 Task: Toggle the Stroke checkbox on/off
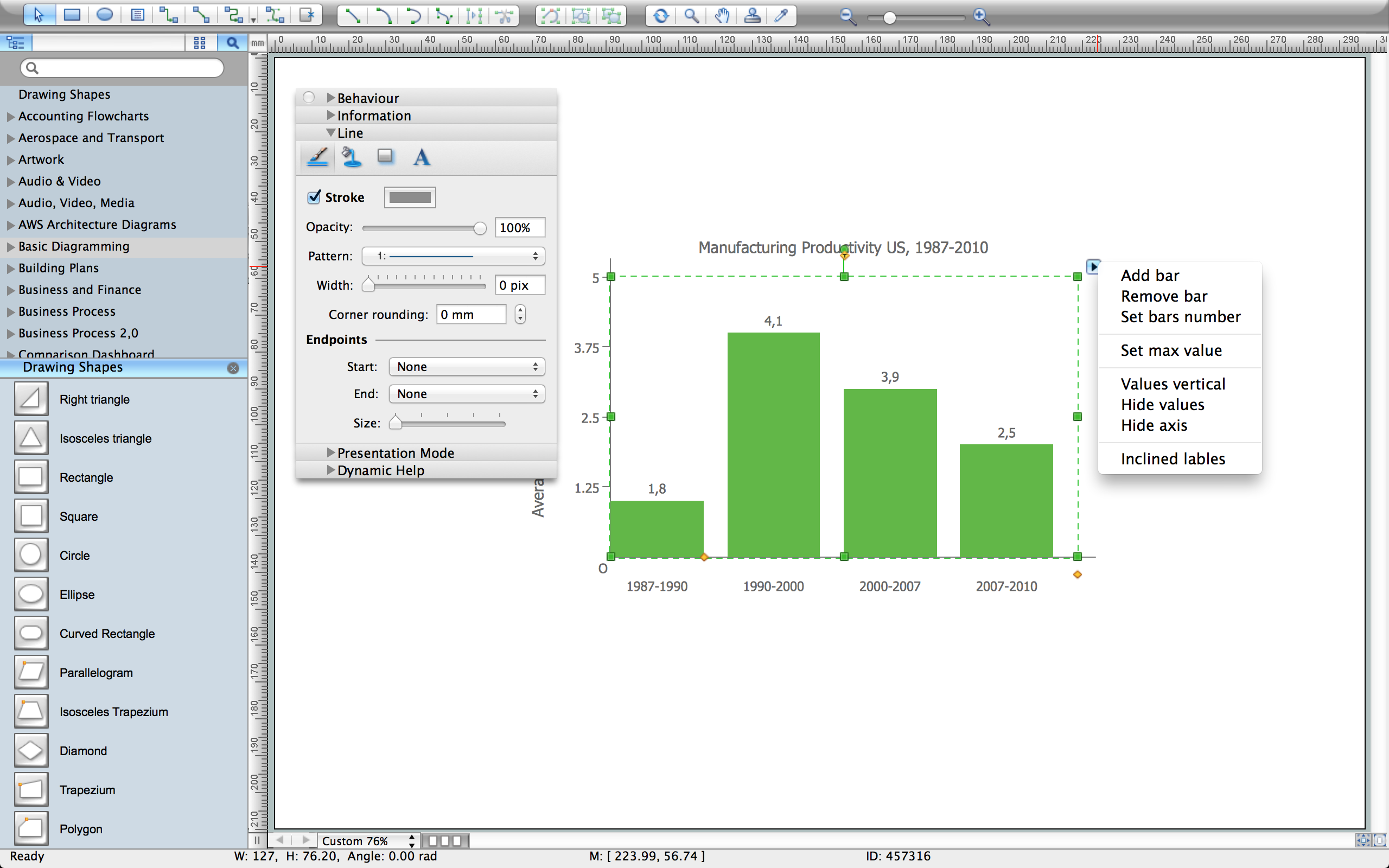pyautogui.click(x=313, y=197)
